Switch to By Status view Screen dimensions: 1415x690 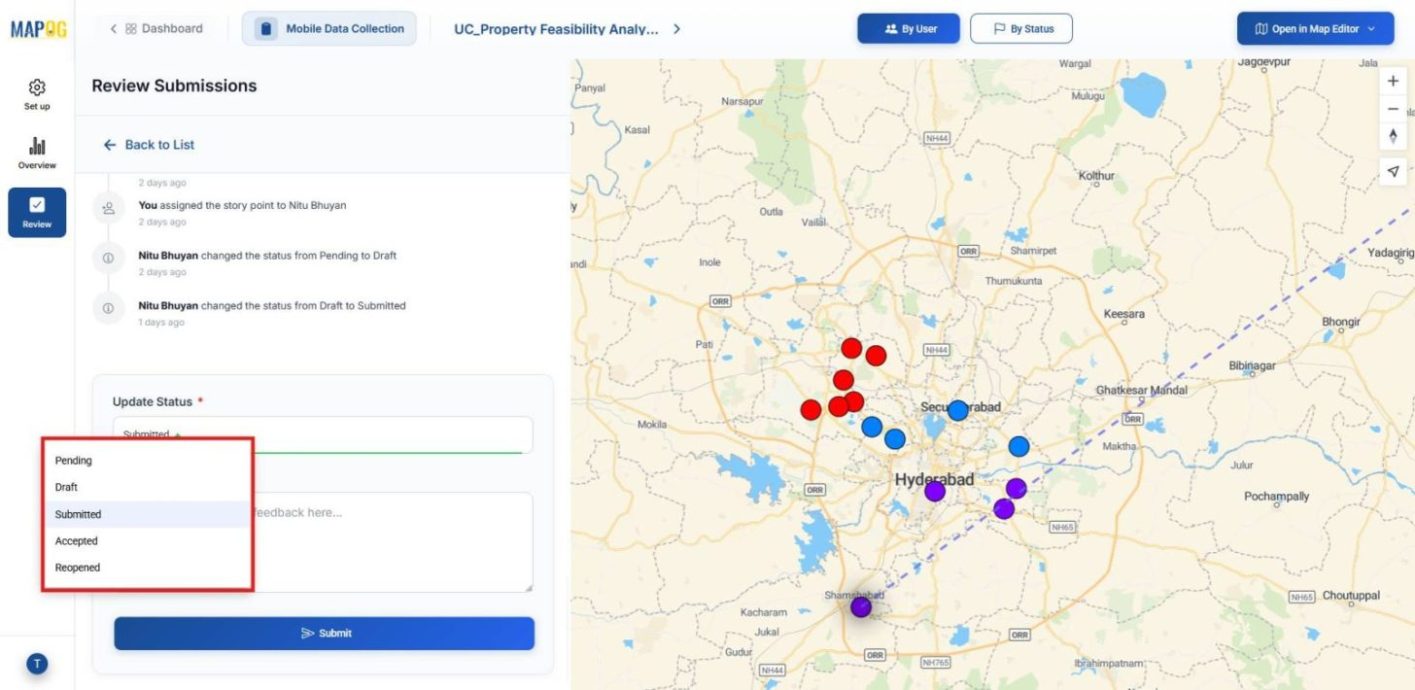pyautogui.click(x=1022, y=28)
